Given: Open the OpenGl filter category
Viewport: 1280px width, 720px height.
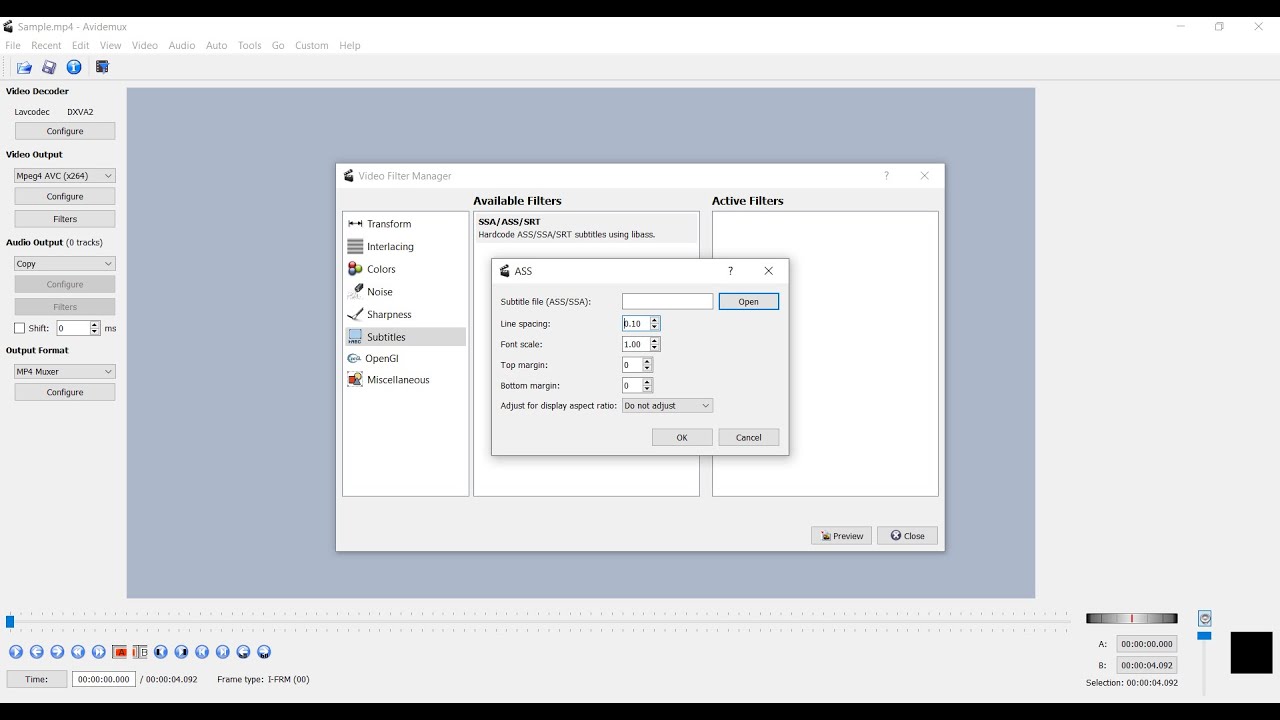Looking at the screenshot, I should [405, 358].
